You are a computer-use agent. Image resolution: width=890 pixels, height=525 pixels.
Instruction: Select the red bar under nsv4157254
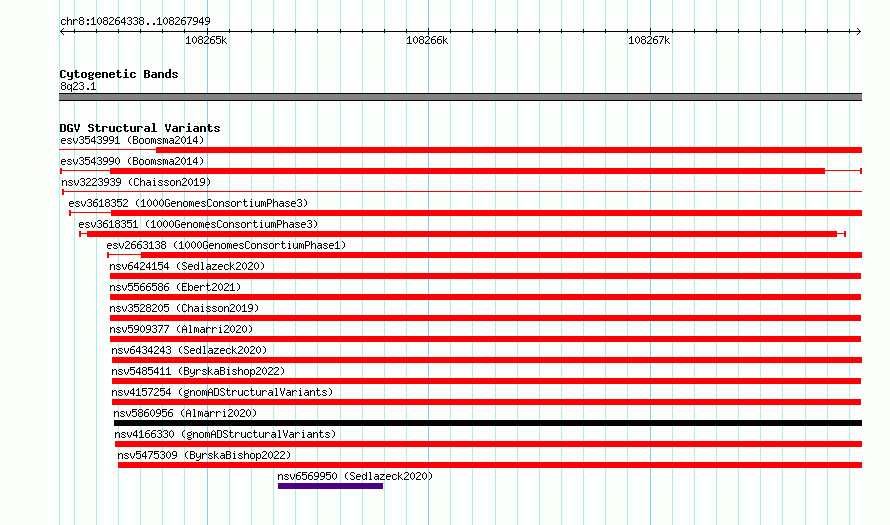click(486, 402)
